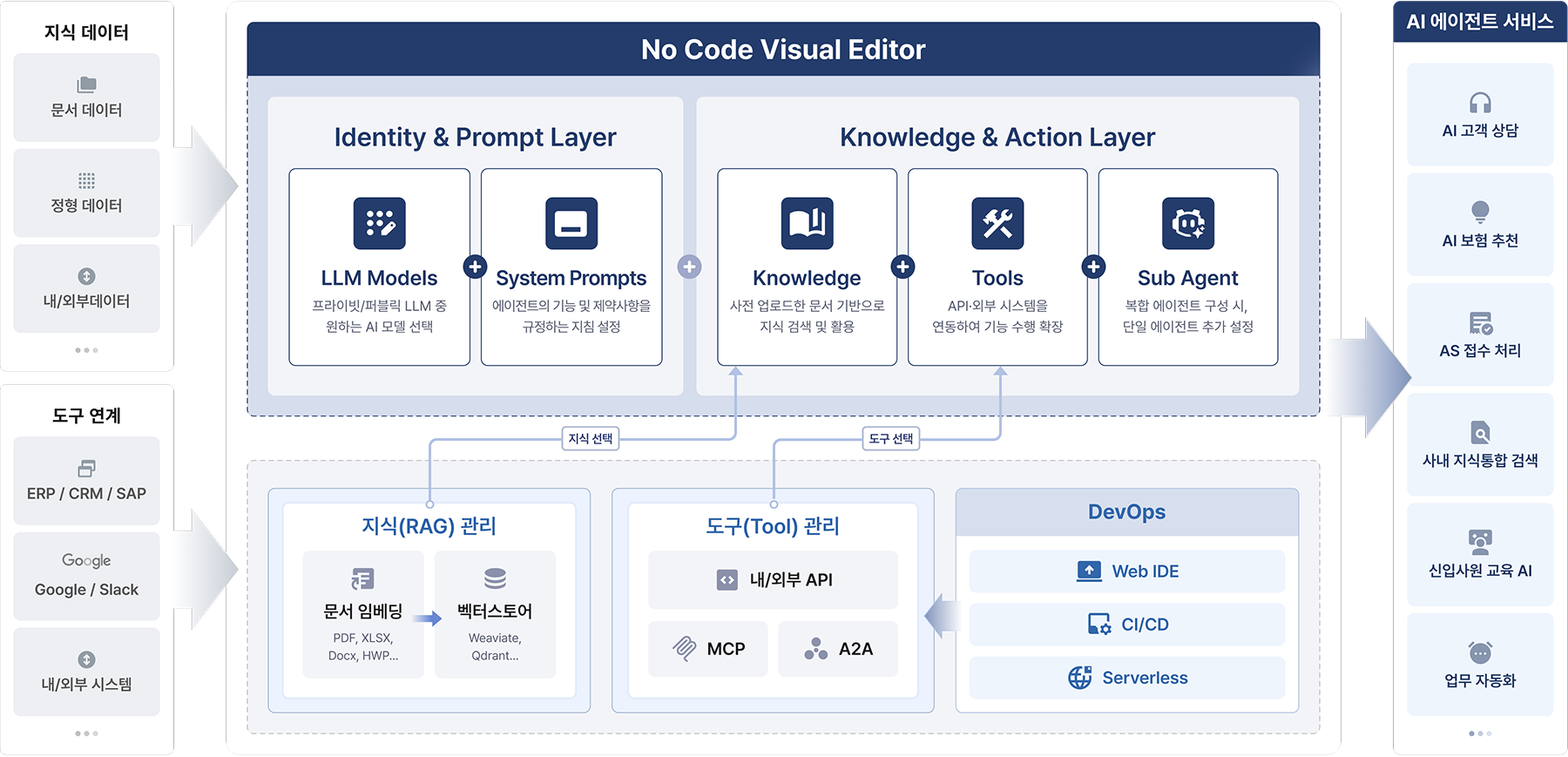Click the Tools wrench icon
Viewport: 1568px width, 757px height.
coord(997,223)
